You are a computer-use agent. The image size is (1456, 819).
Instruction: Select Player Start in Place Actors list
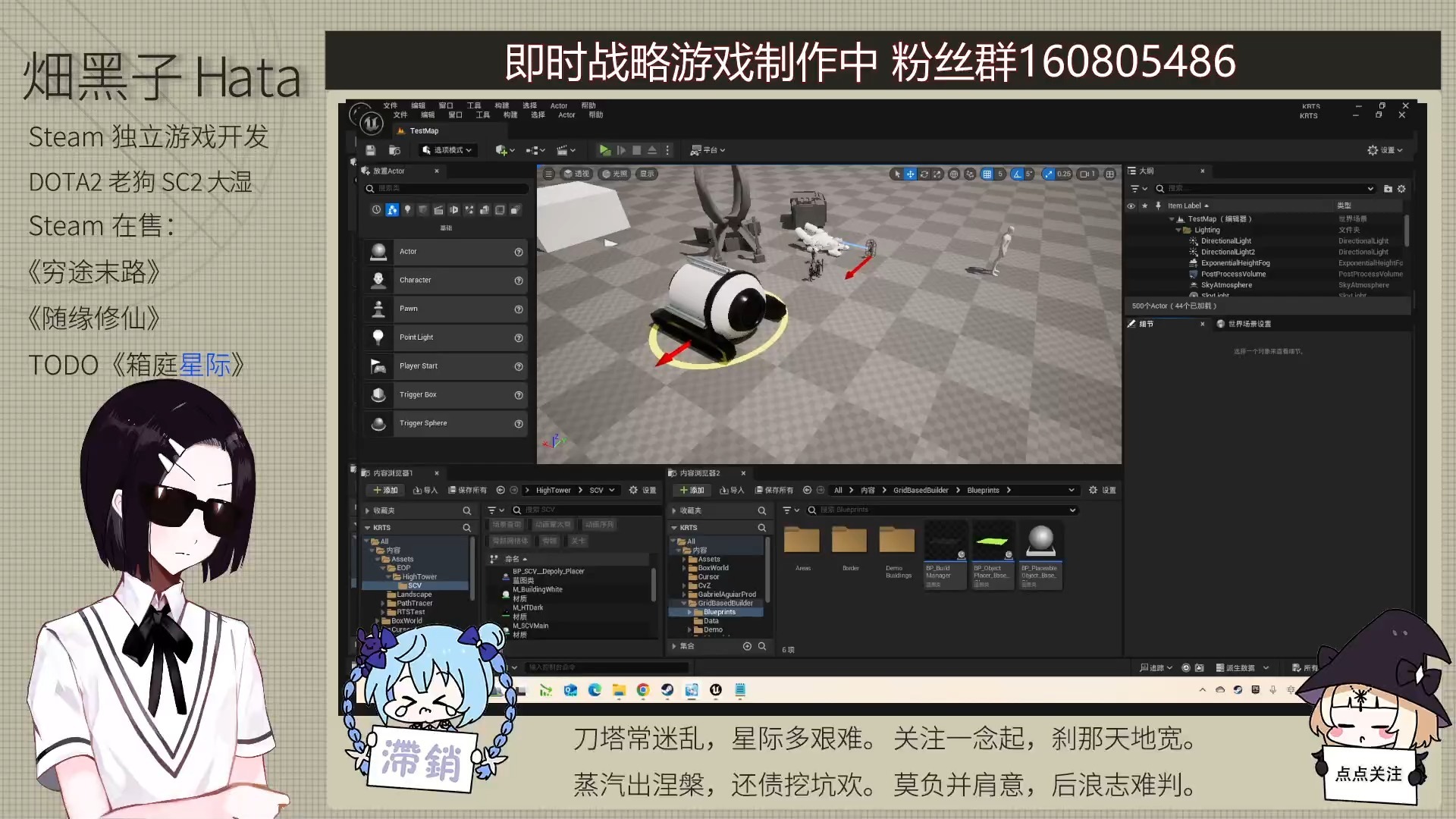pos(445,366)
